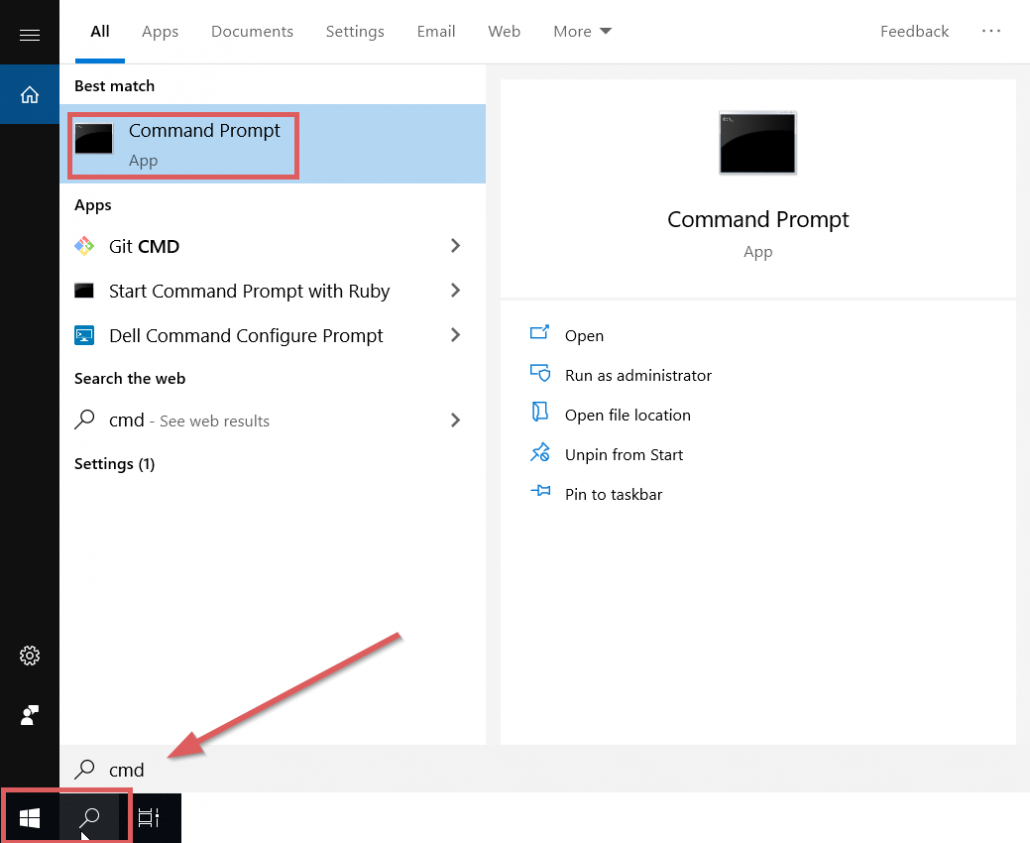The image size is (1030, 843).
Task: Click into the cmd search input field
Action: (545, 769)
